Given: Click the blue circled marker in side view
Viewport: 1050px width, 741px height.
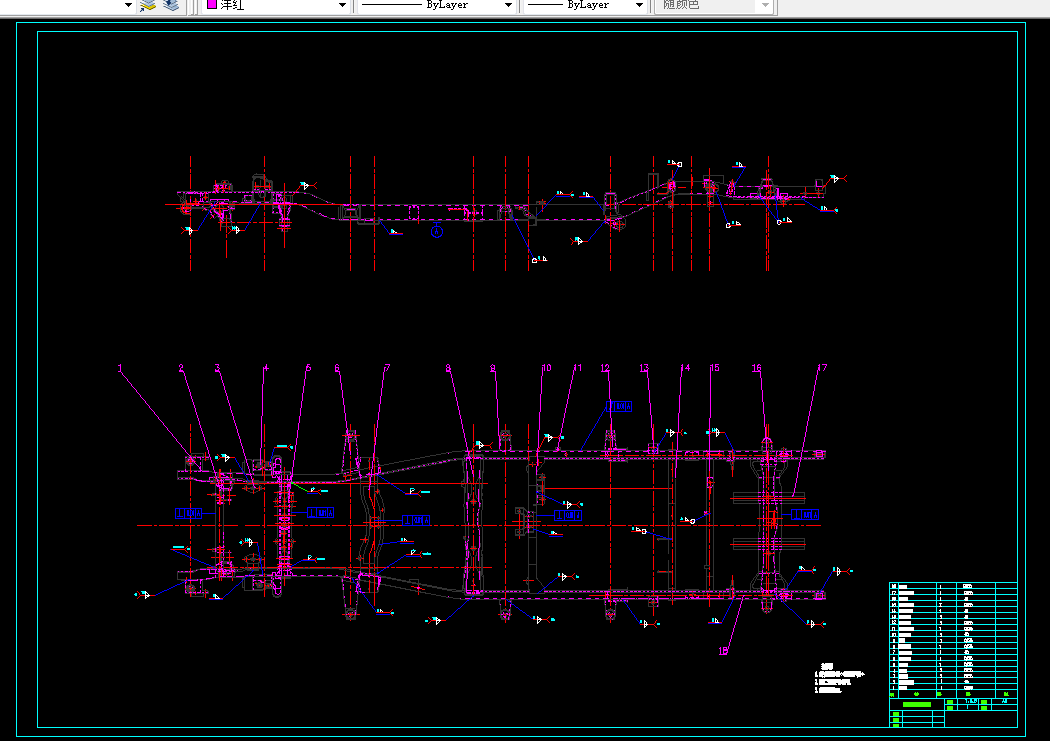Looking at the screenshot, I should click(437, 232).
